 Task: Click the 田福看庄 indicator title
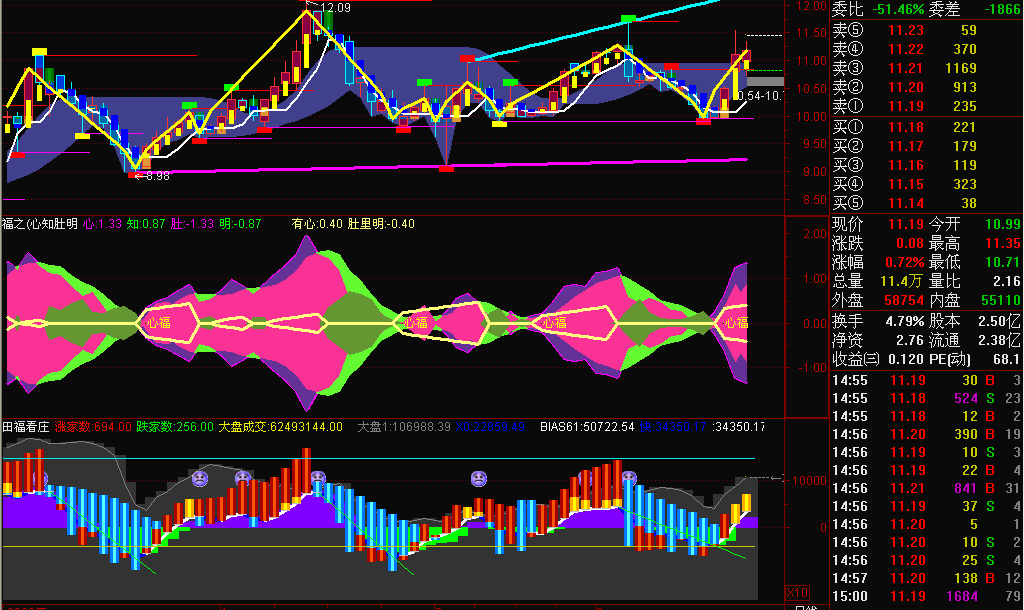25,427
